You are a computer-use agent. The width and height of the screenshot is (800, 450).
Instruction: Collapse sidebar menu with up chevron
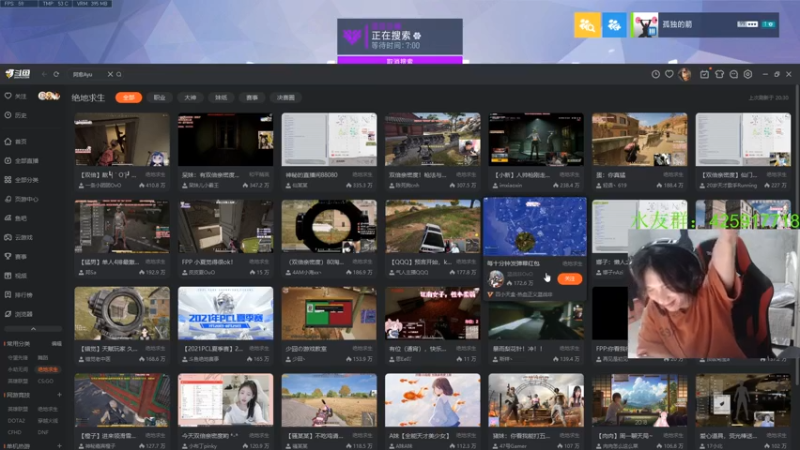pyautogui.click(x=33, y=329)
